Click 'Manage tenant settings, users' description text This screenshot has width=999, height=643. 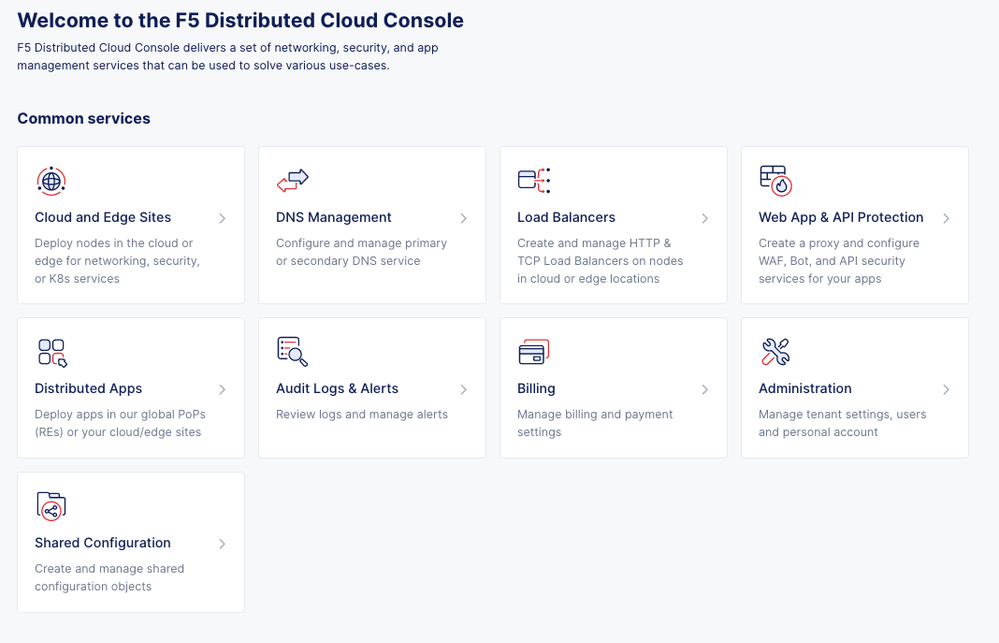pyautogui.click(x=842, y=423)
